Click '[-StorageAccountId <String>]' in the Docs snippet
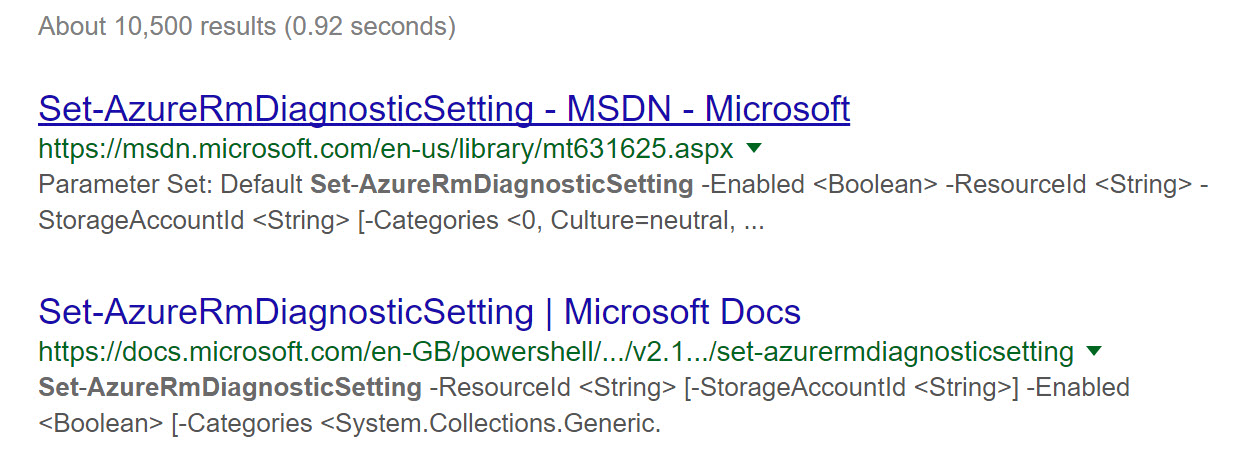The image size is (1236, 463). 851,387
